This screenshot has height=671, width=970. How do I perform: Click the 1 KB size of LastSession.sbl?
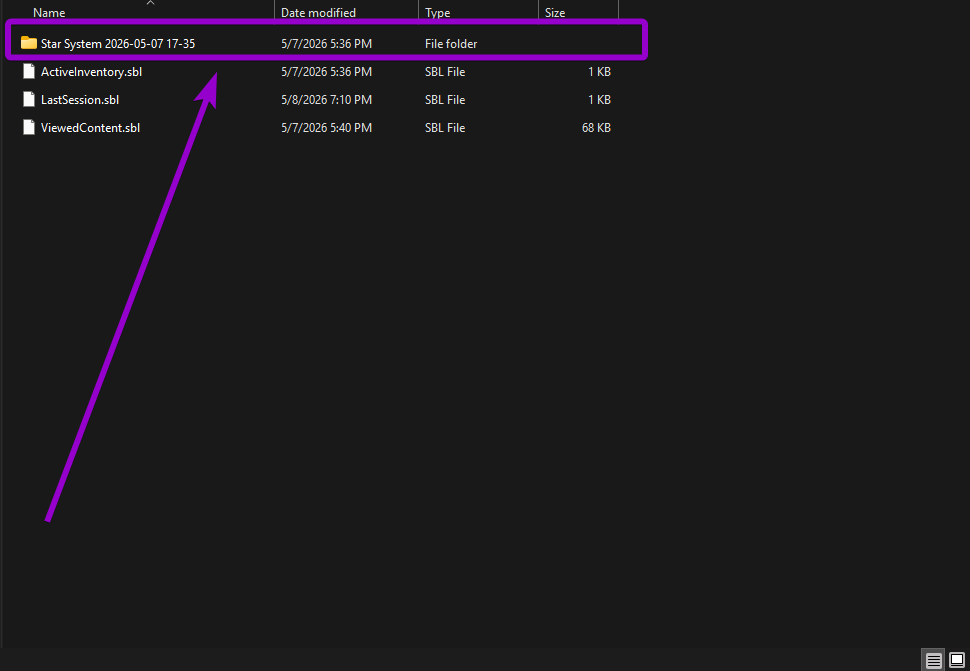(x=599, y=100)
